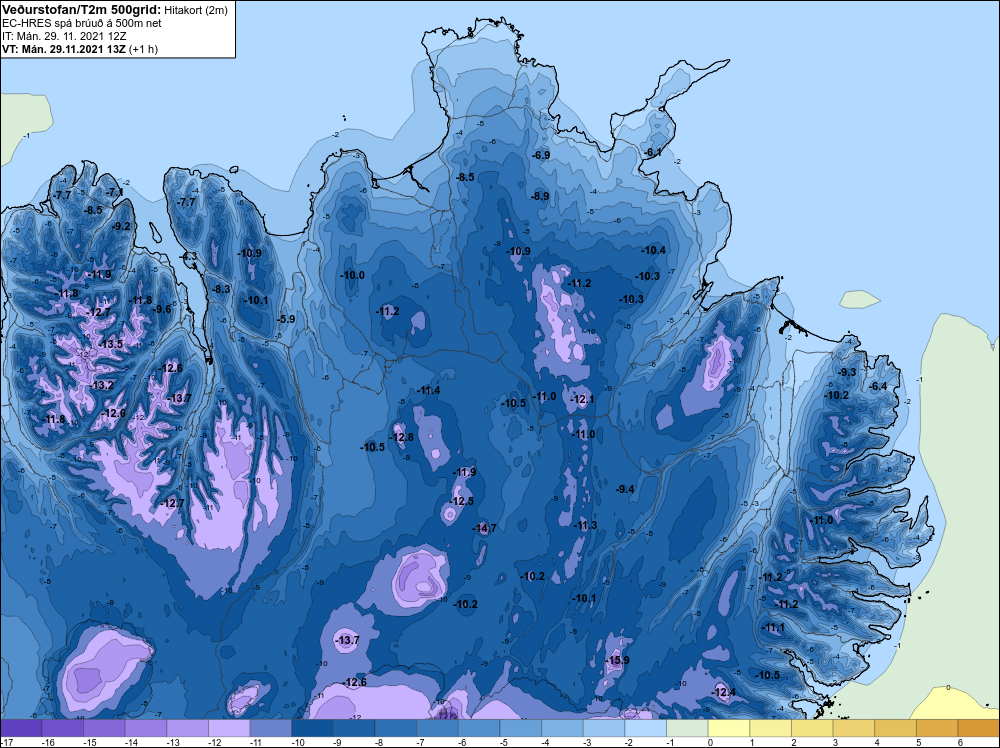This screenshot has height=748, width=1000.
Task: Click the -9.2 temperature label
Action: (121, 226)
